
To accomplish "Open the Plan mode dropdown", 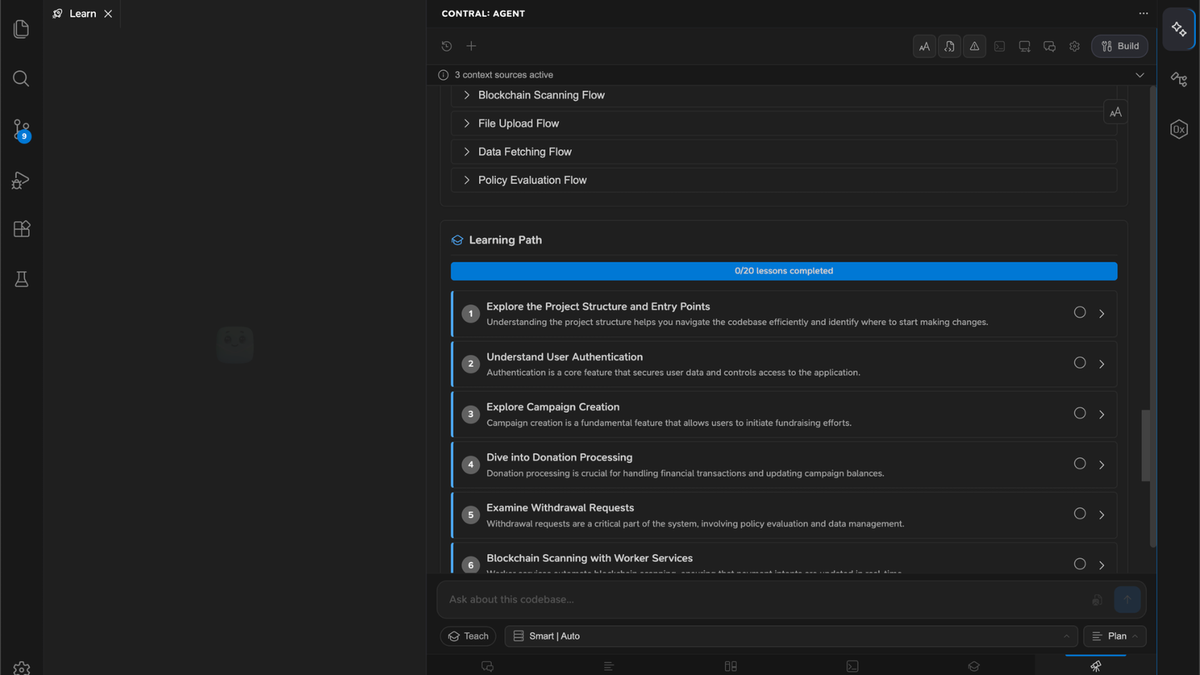I will (1115, 636).
